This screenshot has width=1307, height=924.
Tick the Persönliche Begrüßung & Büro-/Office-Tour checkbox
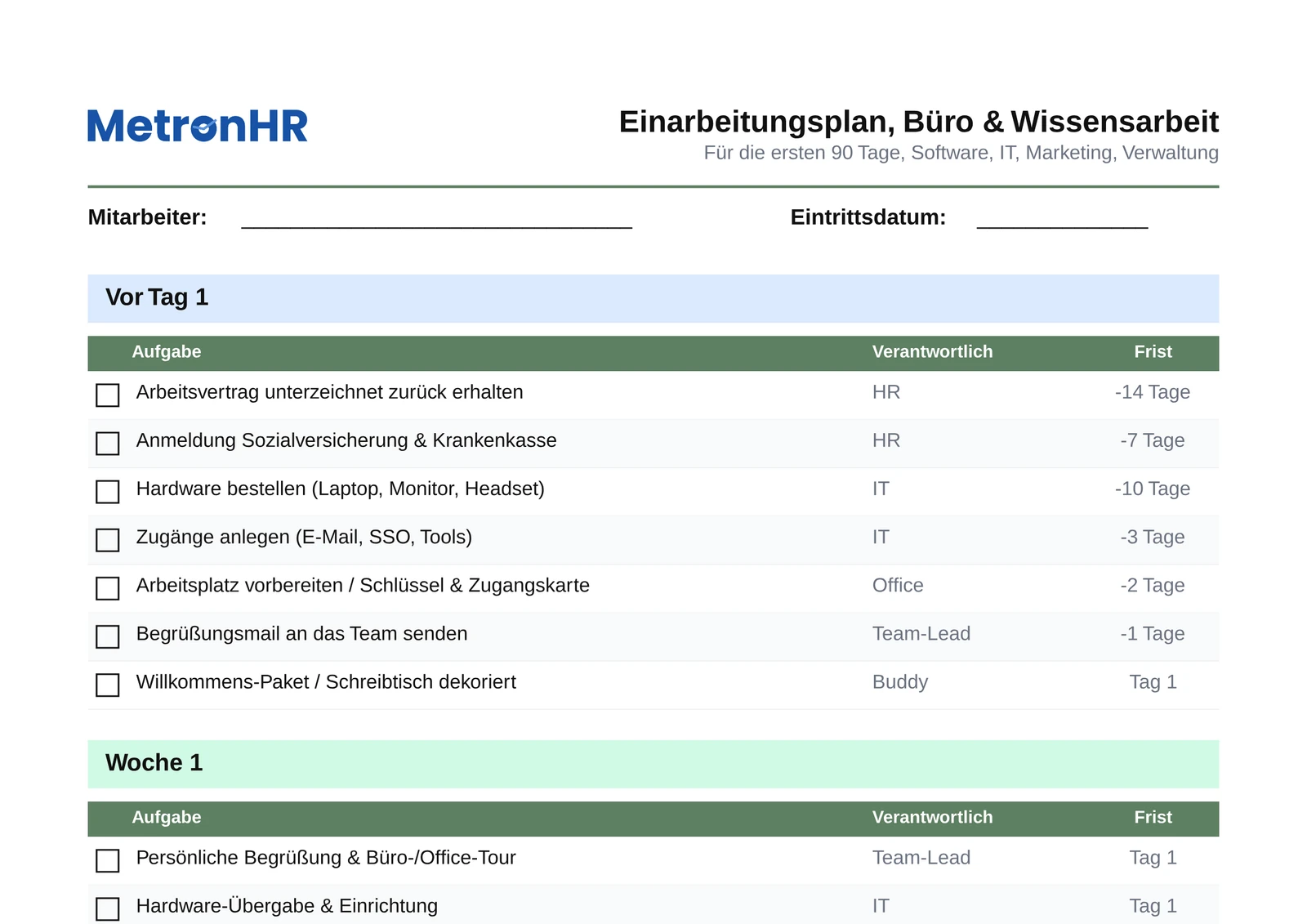[107, 860]
